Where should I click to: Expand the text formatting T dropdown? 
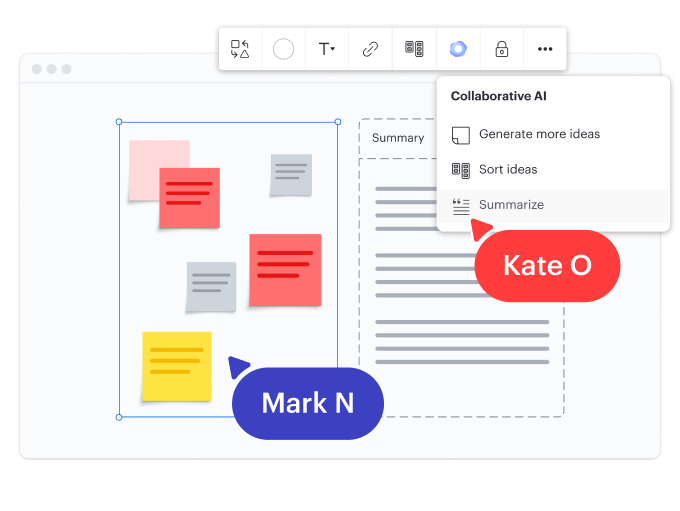coord(326,49)
